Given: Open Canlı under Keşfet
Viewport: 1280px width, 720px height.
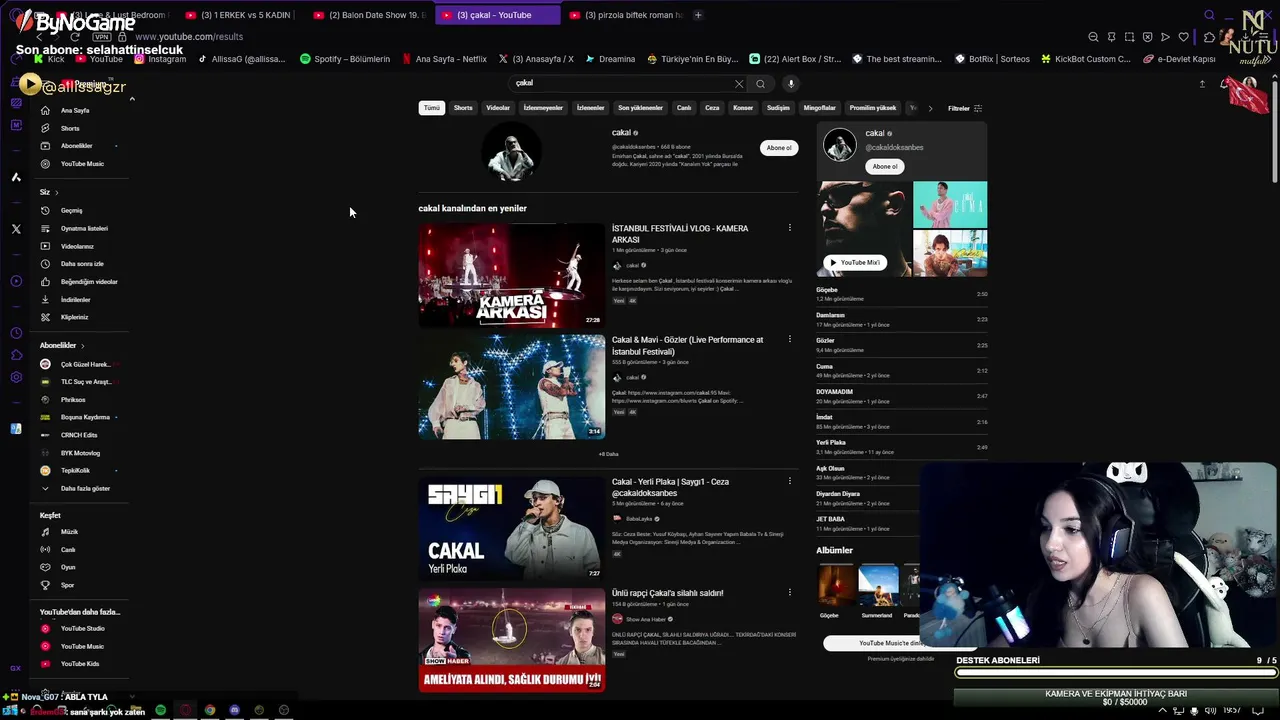Looking at the screenshot, I should (x=68, y=550).
